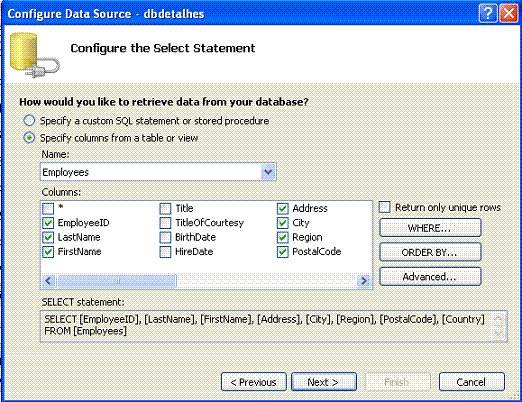
Task: Toggle Return only unique rows
Action: [x=384, y=207]
